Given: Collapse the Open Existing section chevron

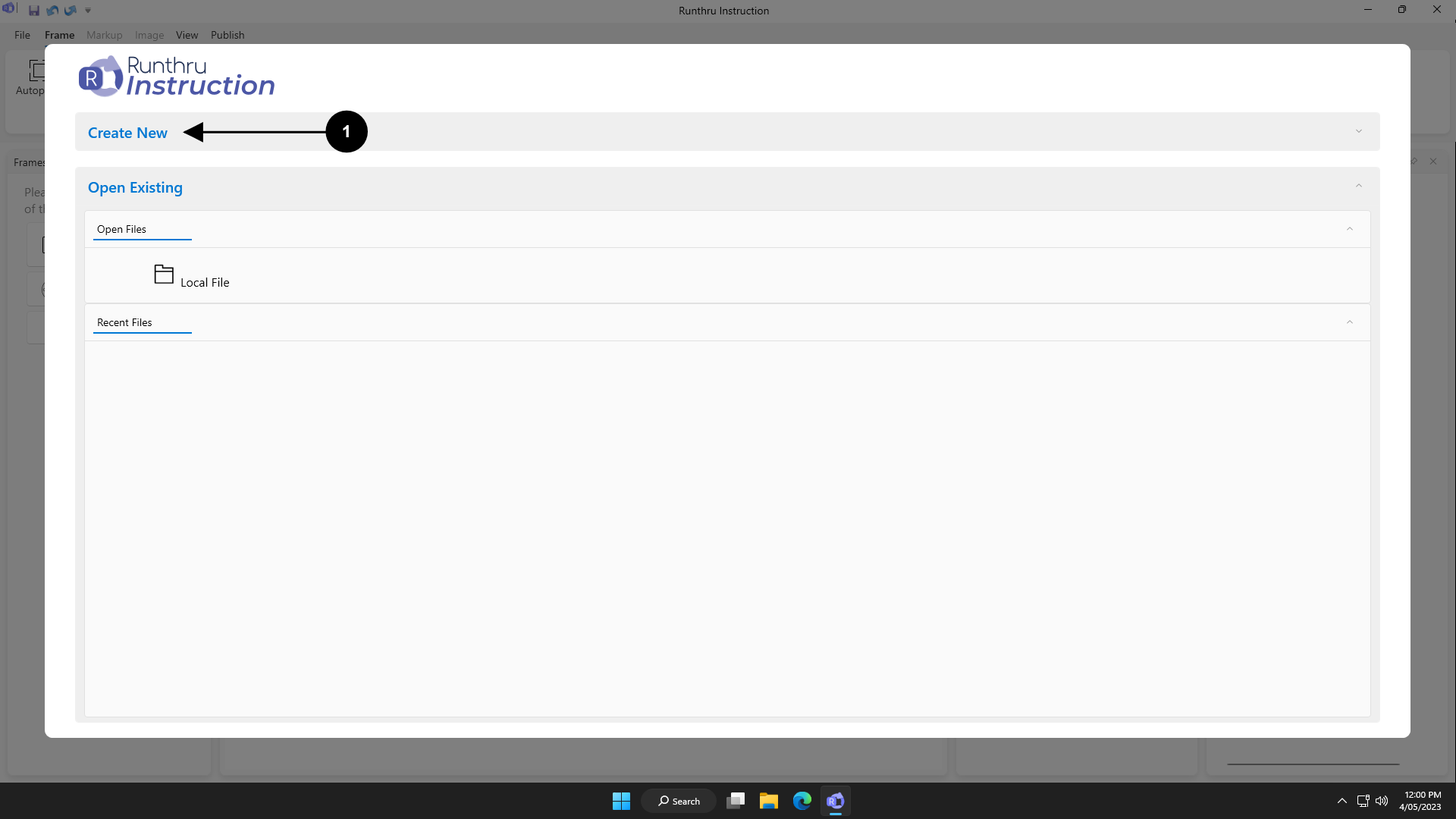Looking at the screenshot, I should click(x=1358, y=187).
